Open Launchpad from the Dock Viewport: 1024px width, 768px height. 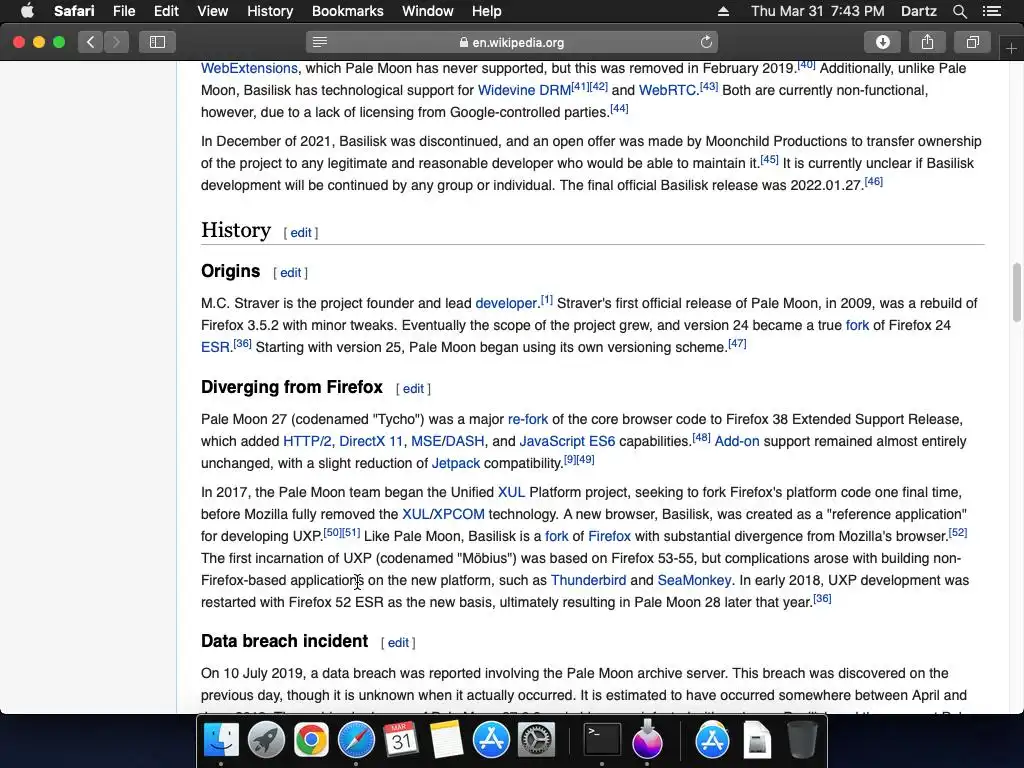tap(266, 740)
